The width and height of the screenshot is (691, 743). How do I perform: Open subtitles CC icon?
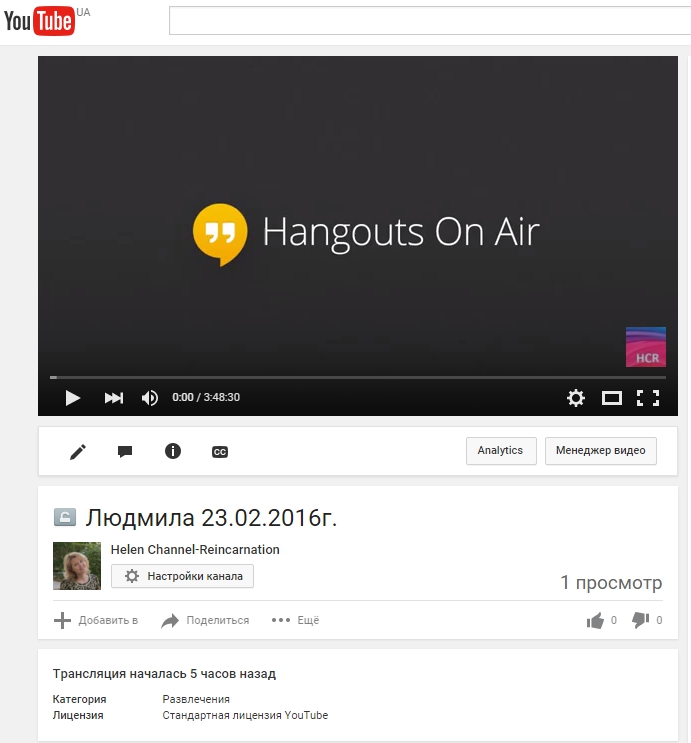[x=220, y=452]
